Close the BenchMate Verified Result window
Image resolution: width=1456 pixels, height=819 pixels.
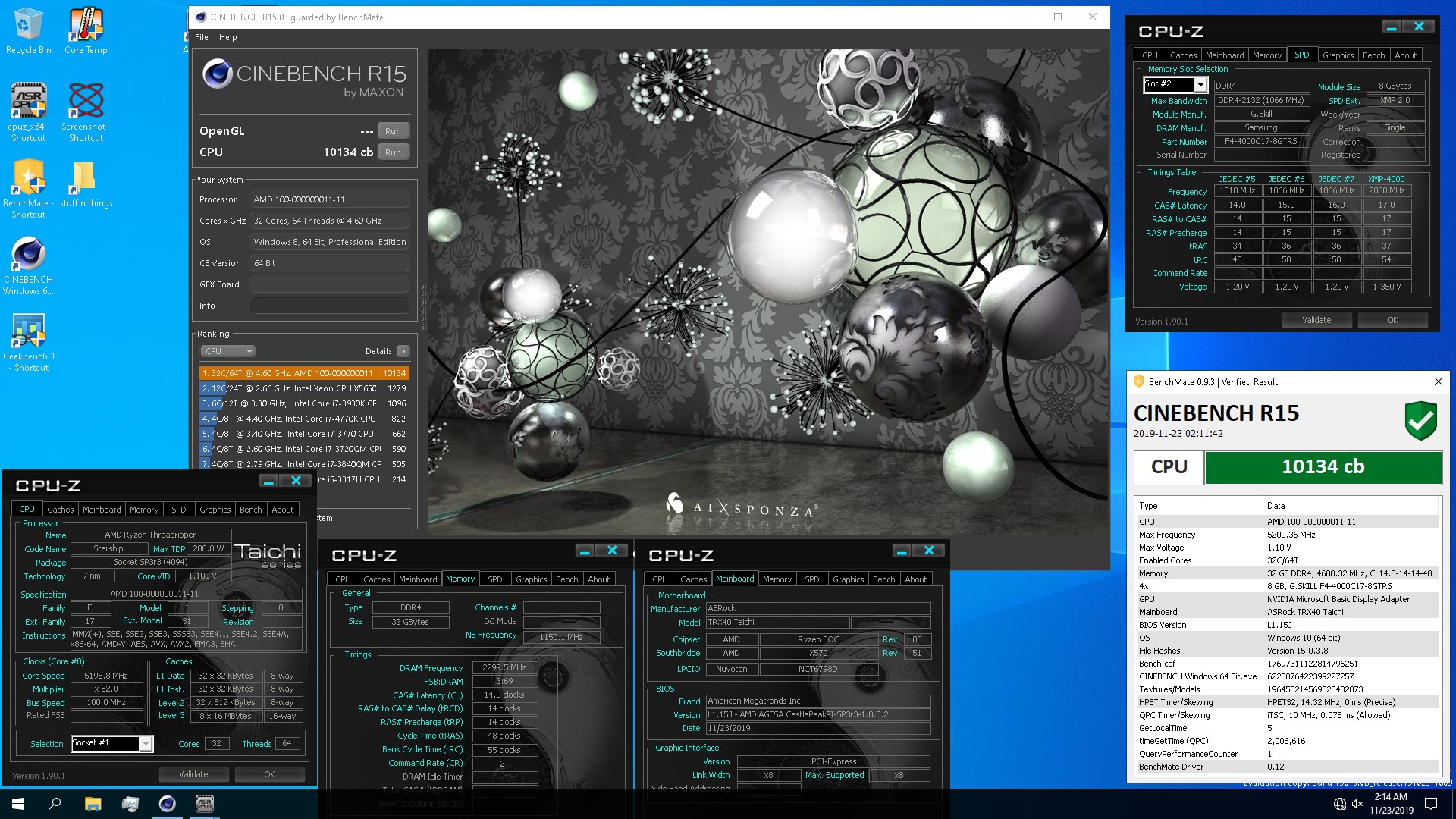point(1438,381)
